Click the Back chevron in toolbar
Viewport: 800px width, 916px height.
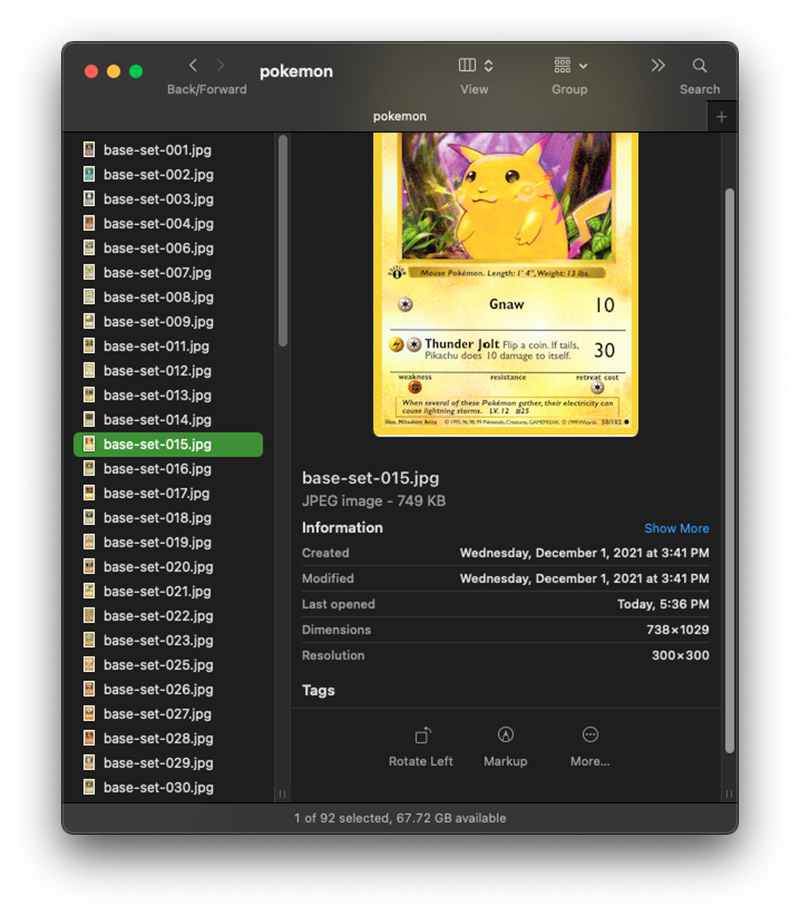pyautogui.click(x=193, y=65)
